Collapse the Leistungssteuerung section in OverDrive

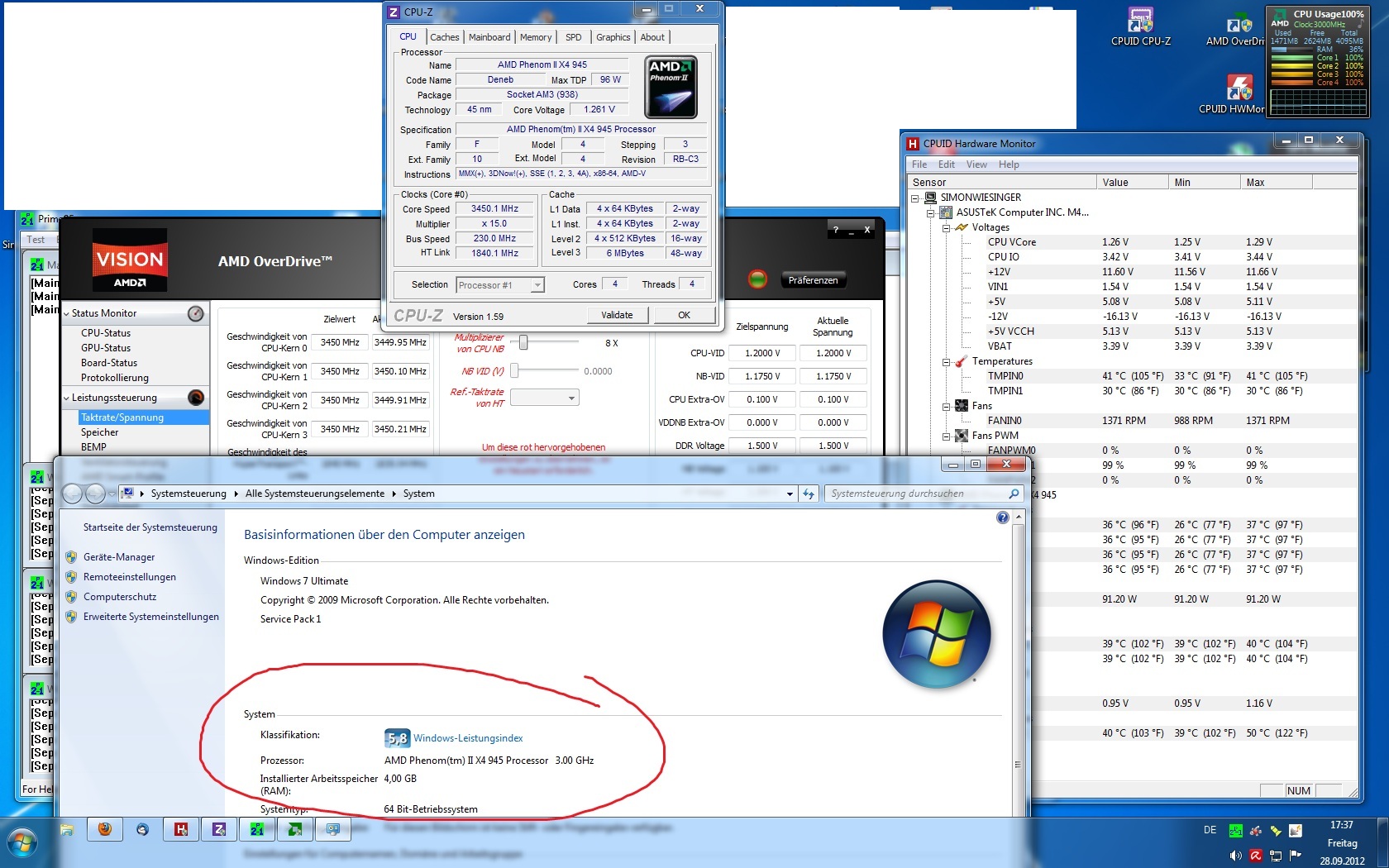[66, 398]
